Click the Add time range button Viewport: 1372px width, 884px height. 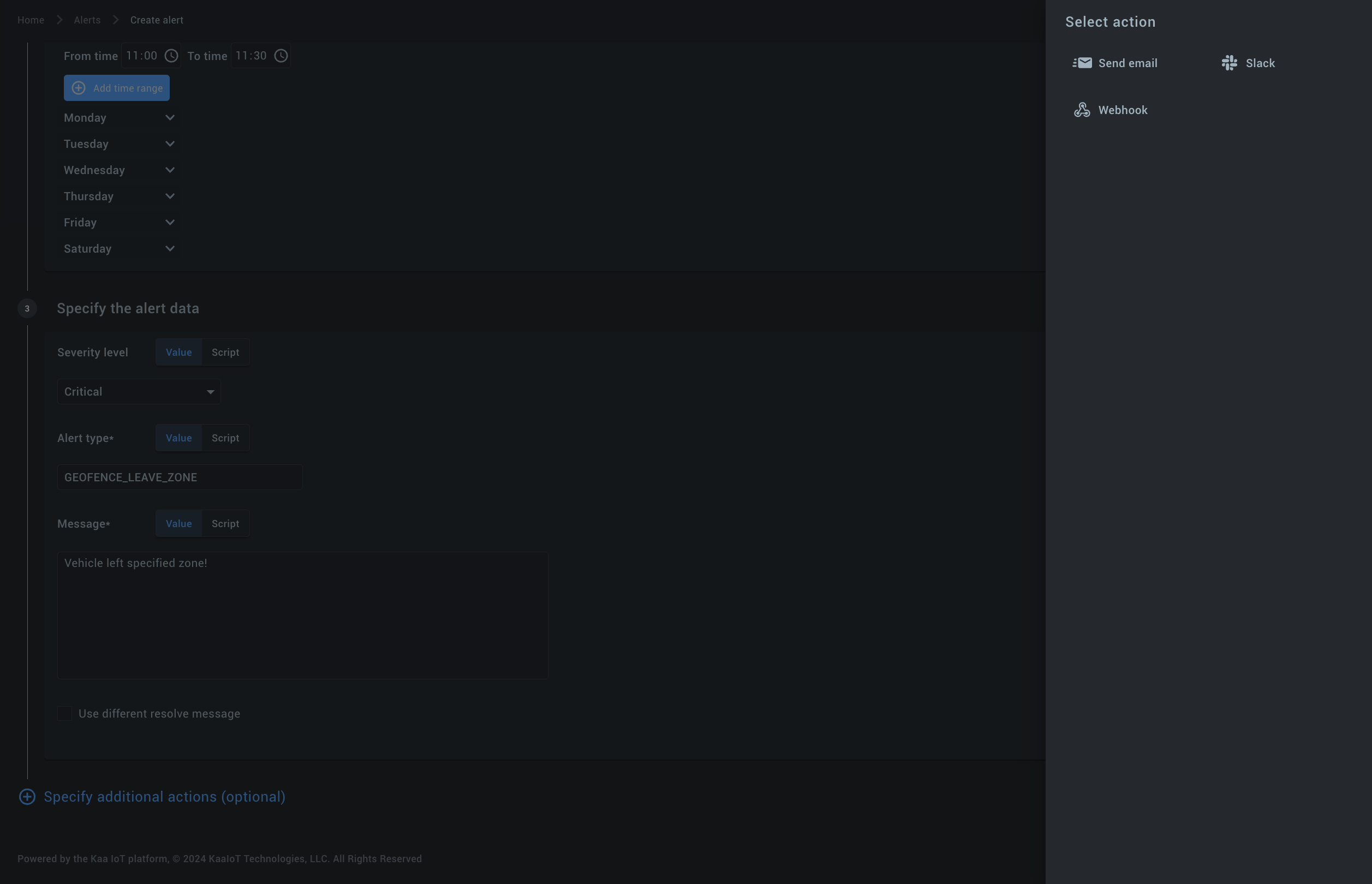117,88
